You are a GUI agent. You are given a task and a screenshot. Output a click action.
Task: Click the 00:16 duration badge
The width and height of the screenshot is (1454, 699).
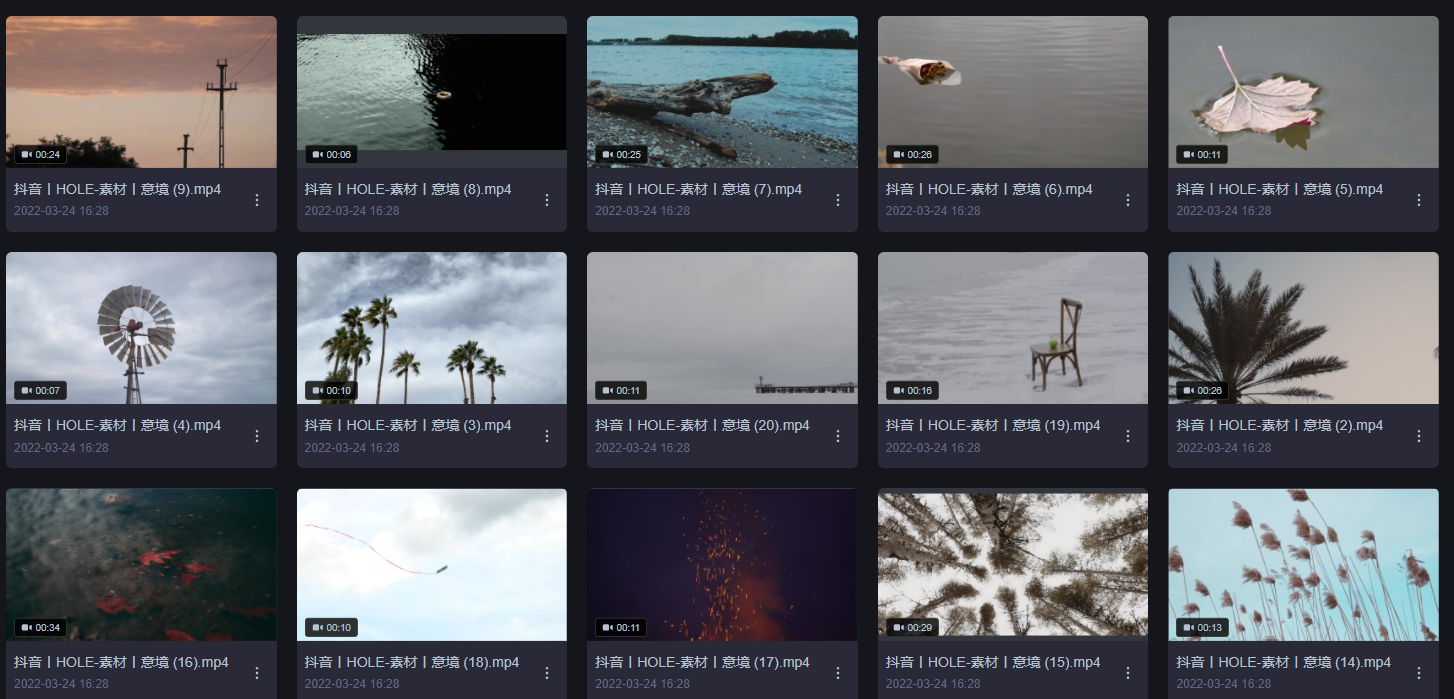[x=912, y=391]
